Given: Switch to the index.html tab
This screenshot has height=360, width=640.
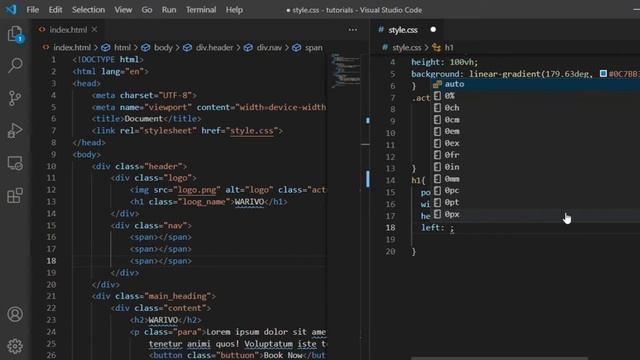Looking at the screenshot, I should tap(68, 30).
